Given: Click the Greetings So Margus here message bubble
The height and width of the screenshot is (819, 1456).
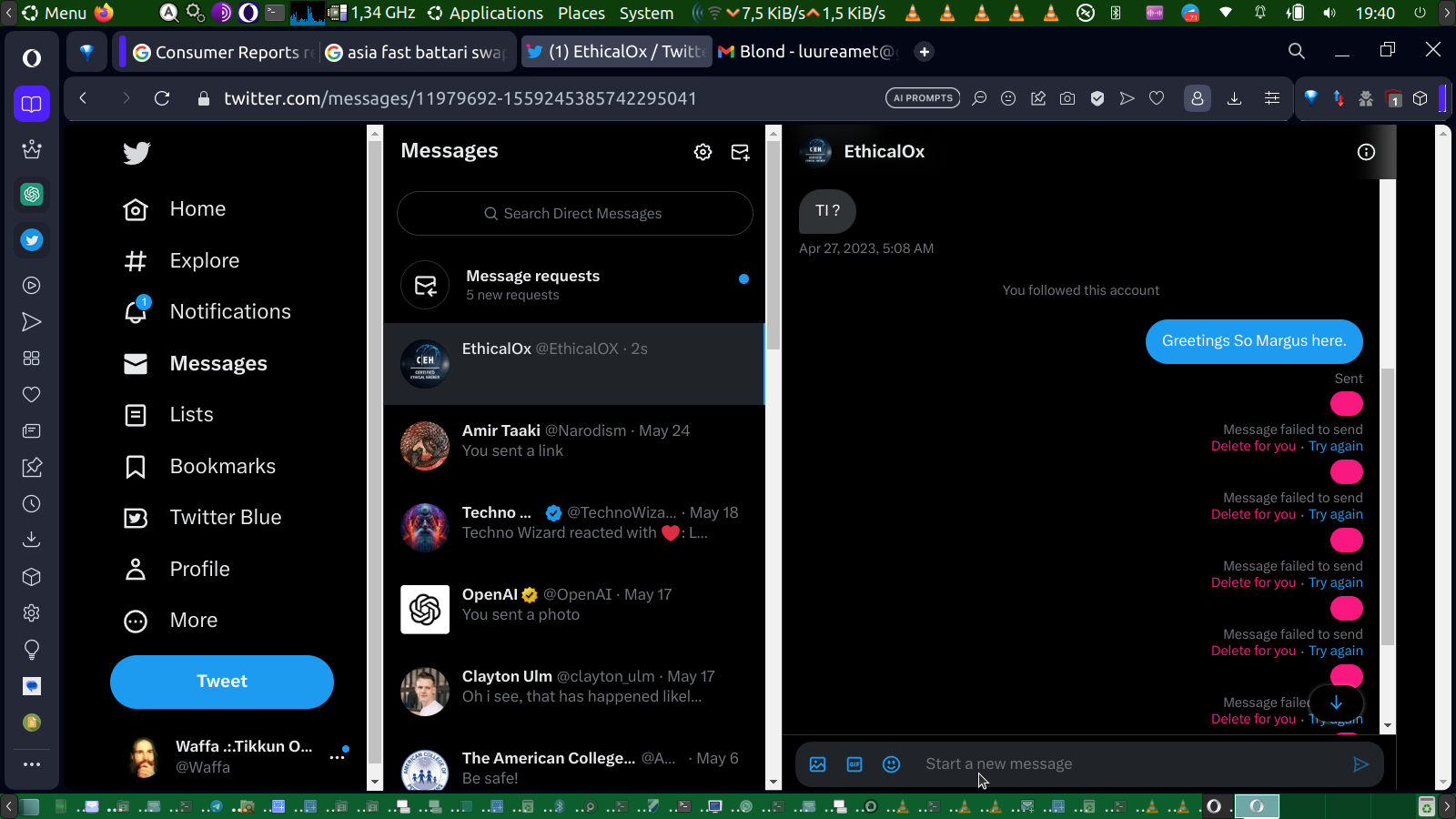Looking at the screenshot, I should click(x=1254, y=341).
